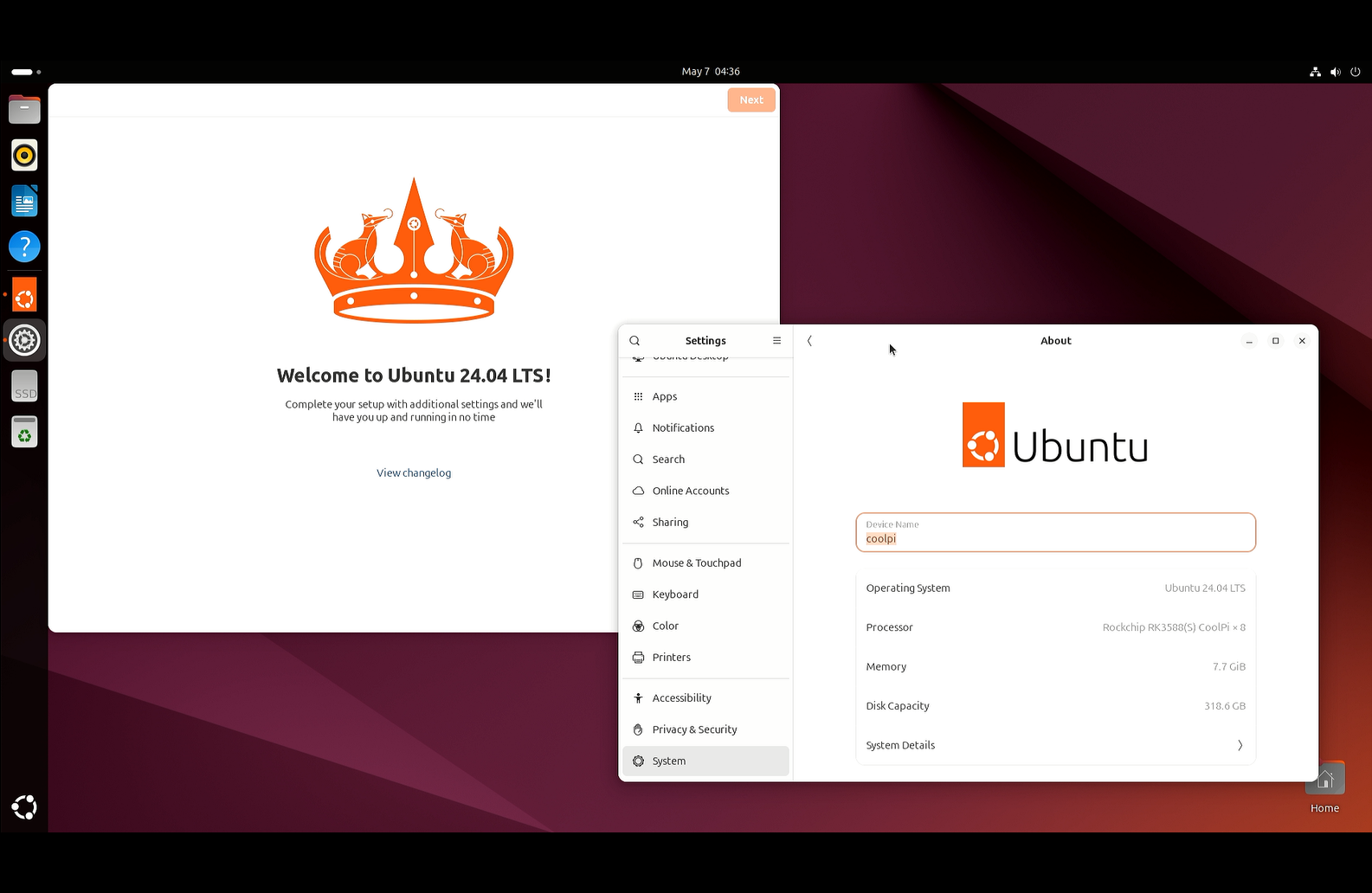This screenshot has height=893, width=1372.
Task: Click the Ubuntu logo in About
Action: click(1055, 435)
